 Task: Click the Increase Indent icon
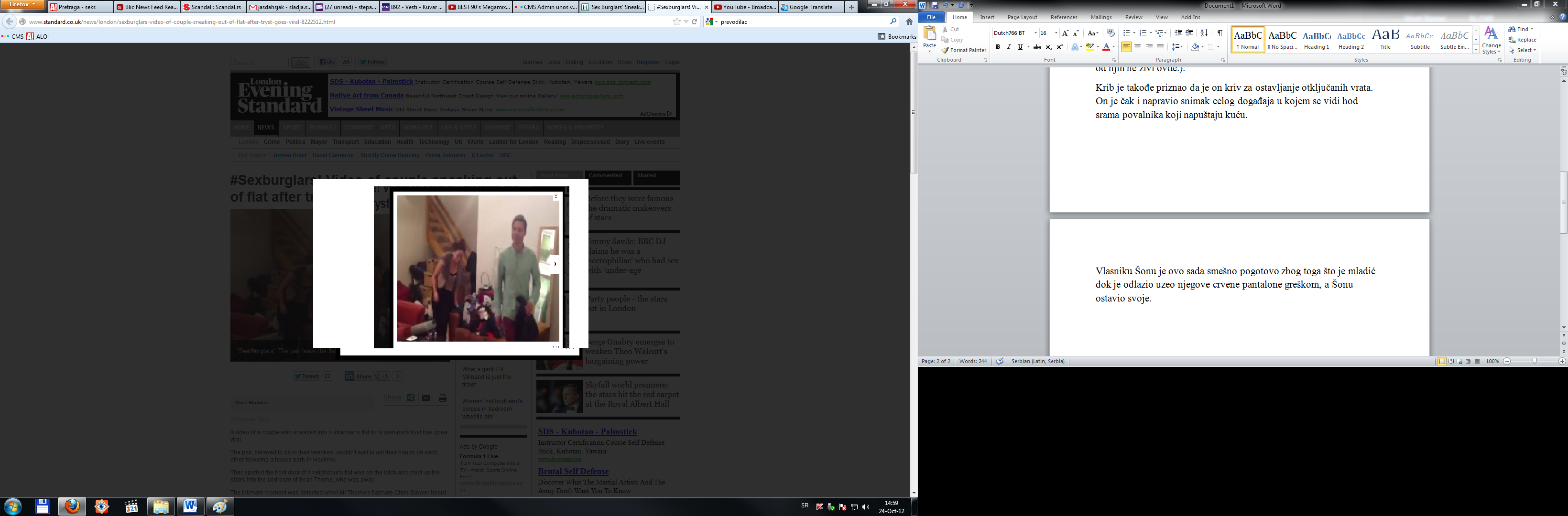point(1189,33)
